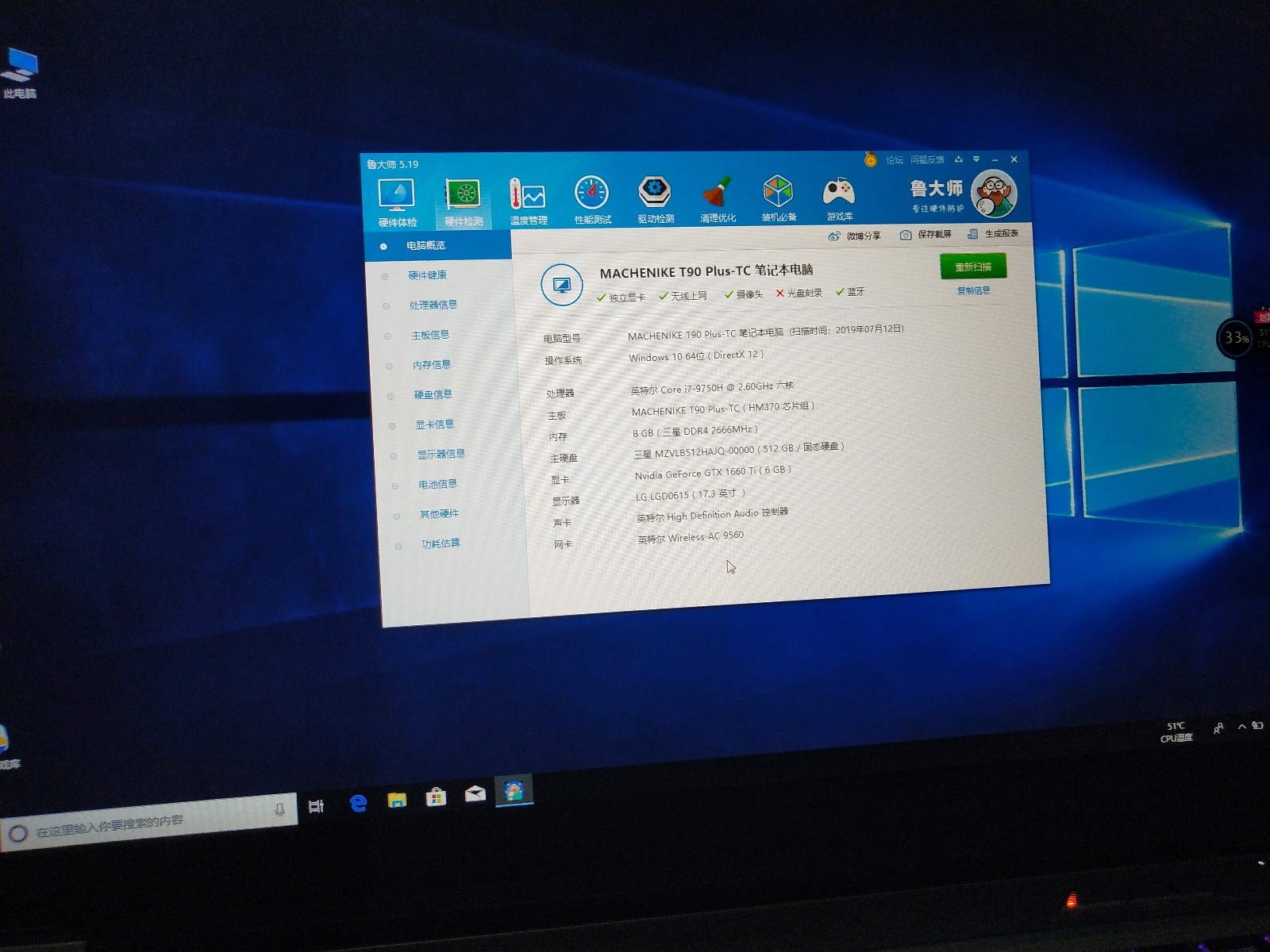Click the Windows 10 64位 OS value

(696, 356)
